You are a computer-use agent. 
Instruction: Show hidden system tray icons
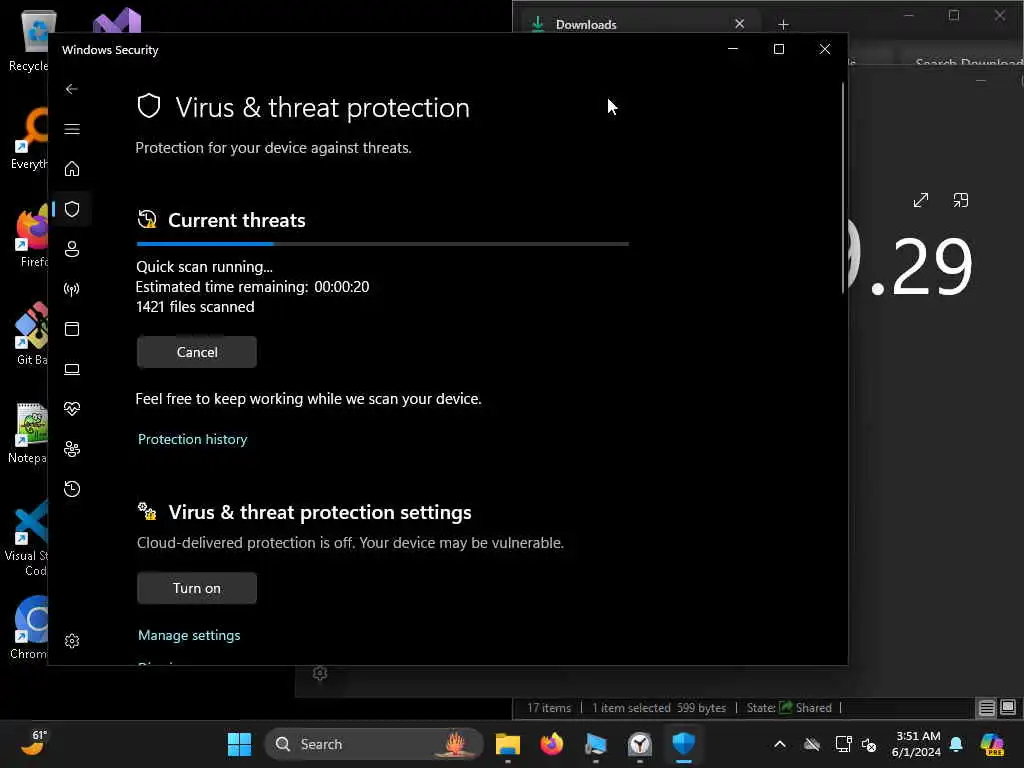click(x=780, y=744)
